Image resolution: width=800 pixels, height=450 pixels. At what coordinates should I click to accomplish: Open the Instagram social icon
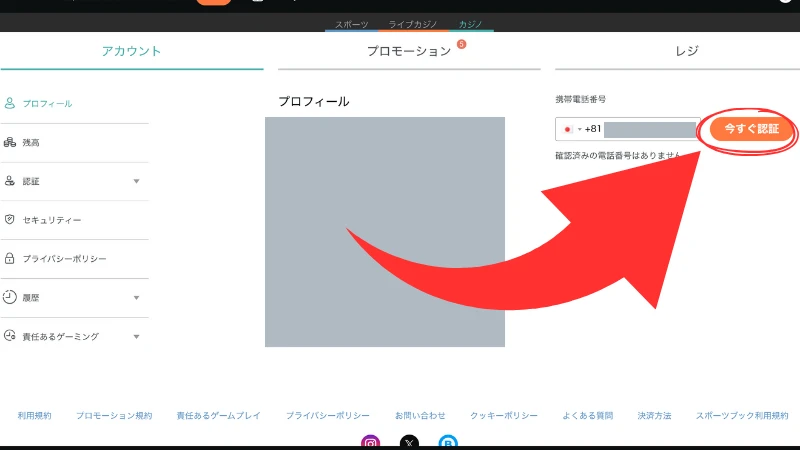[370, 442]
